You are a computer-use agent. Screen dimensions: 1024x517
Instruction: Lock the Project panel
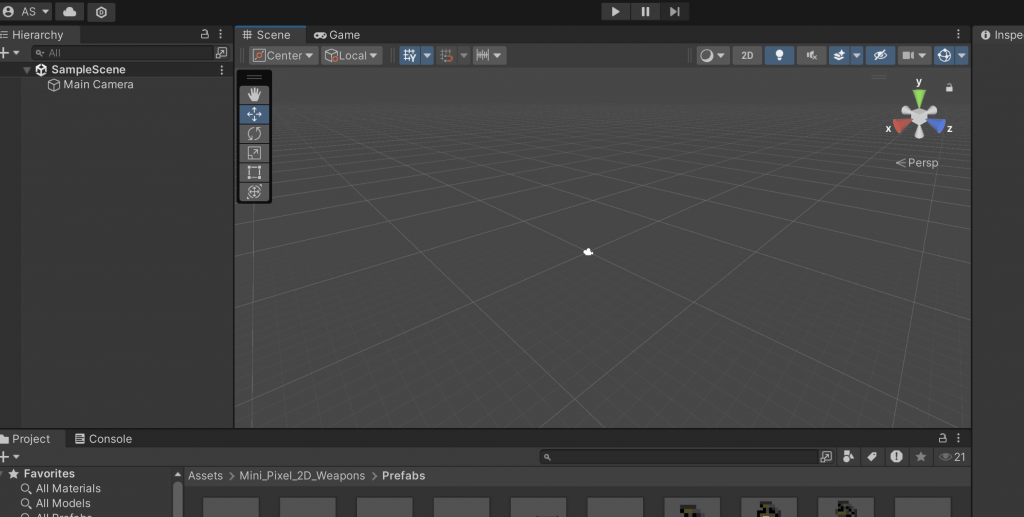[942, 438]
